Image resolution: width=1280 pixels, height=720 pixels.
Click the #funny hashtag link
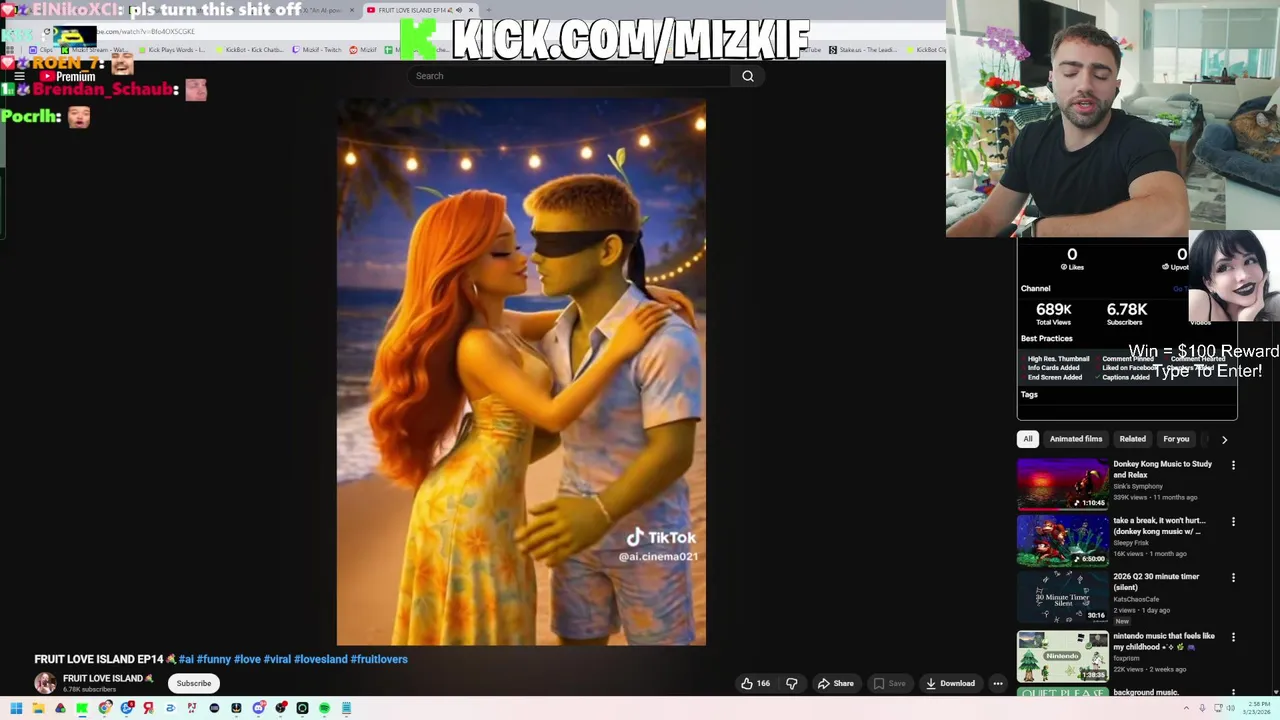214,659
